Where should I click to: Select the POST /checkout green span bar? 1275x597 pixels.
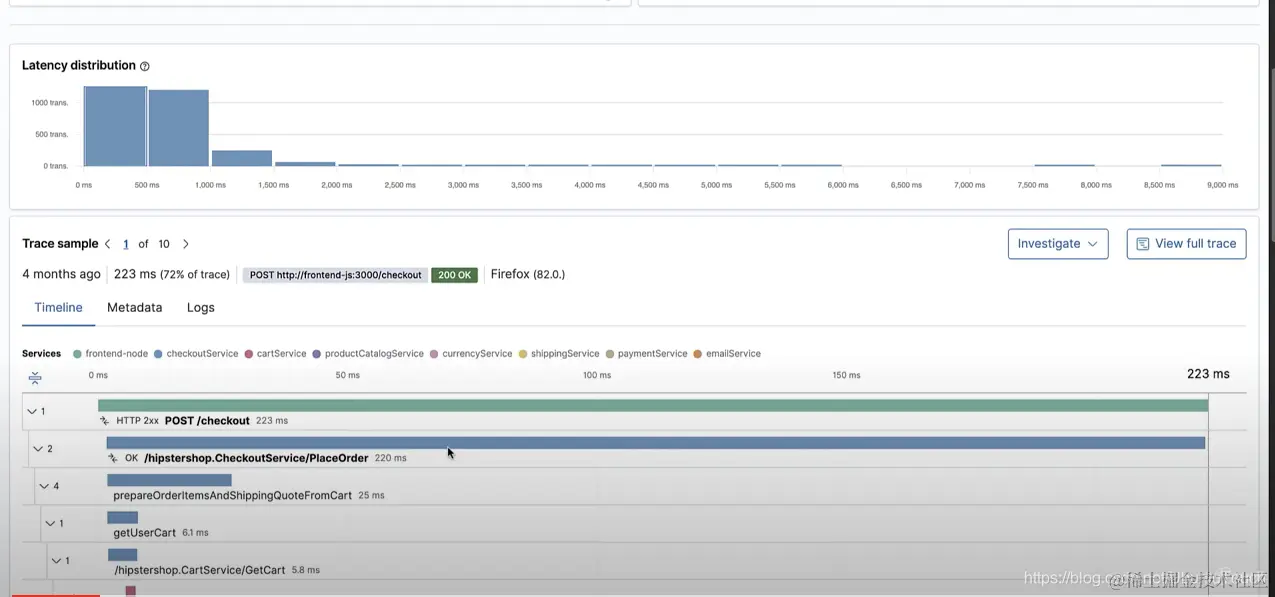click(x=653, y=405)
